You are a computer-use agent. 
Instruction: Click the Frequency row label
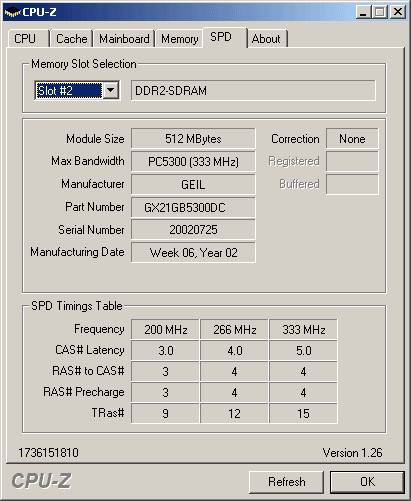pos(99,329)
